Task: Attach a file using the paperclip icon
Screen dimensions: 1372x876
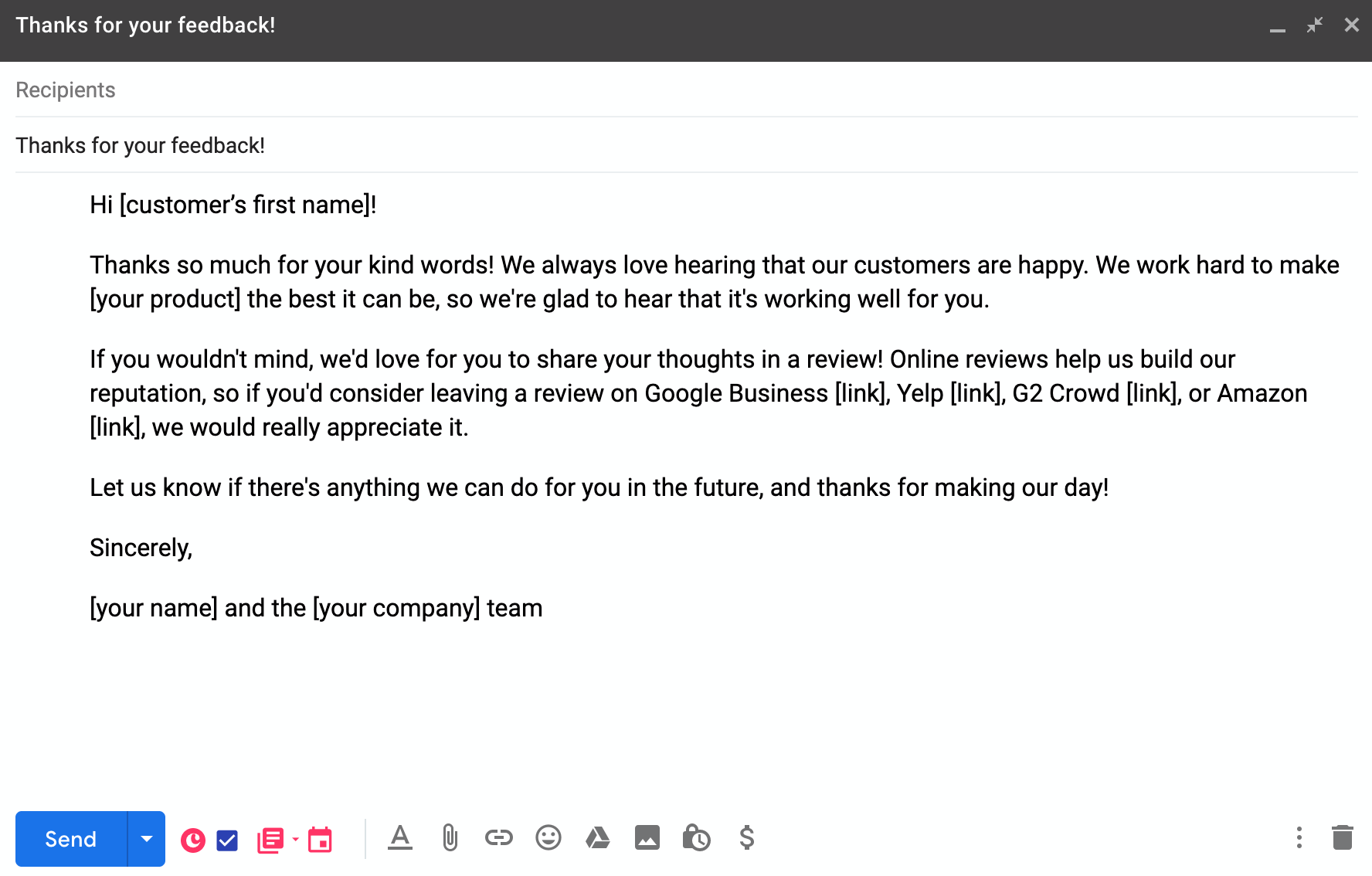Action: (x=449, y=838)
